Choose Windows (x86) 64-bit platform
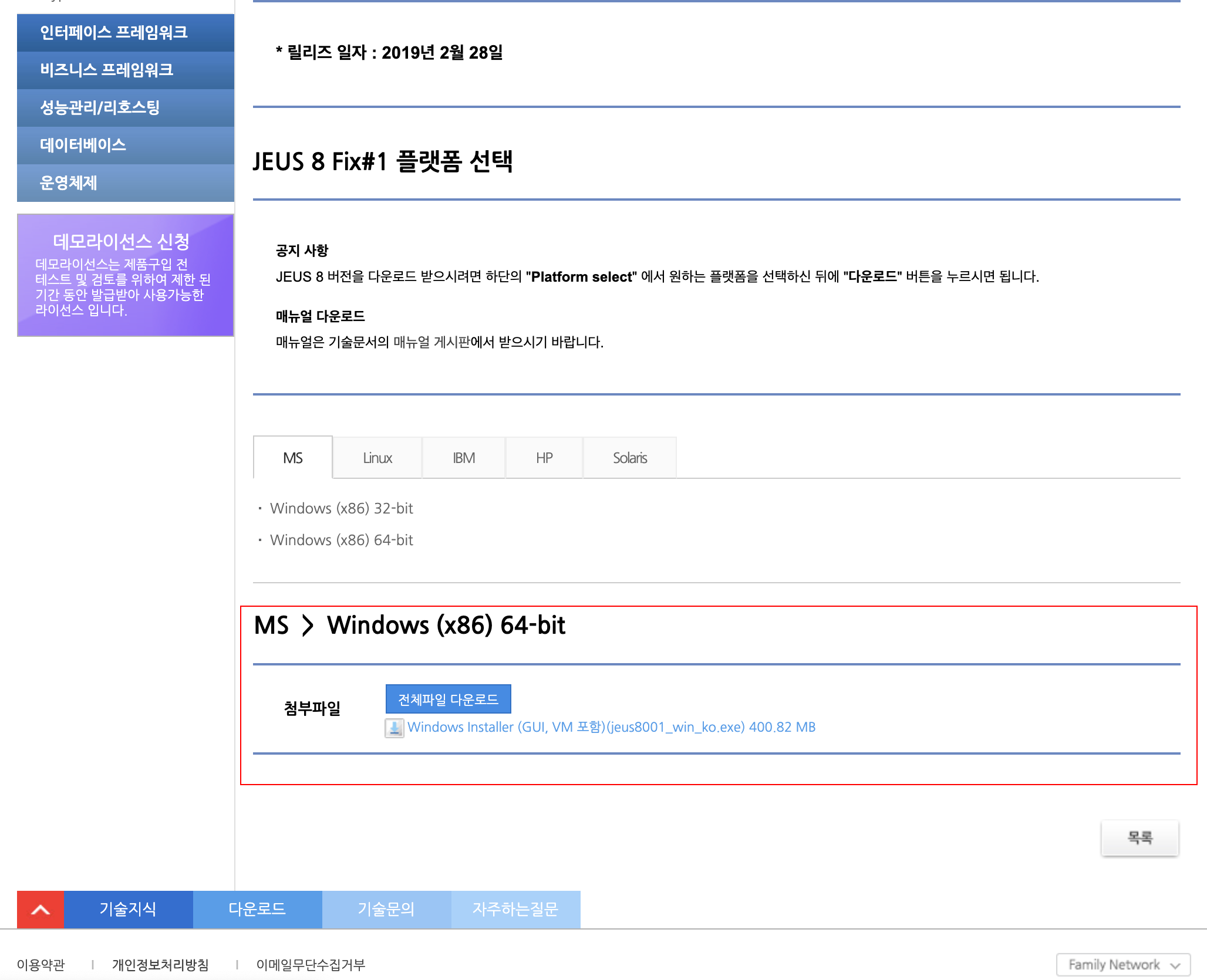This screenshot has width=1207, height=980. (x=341, y=540)
